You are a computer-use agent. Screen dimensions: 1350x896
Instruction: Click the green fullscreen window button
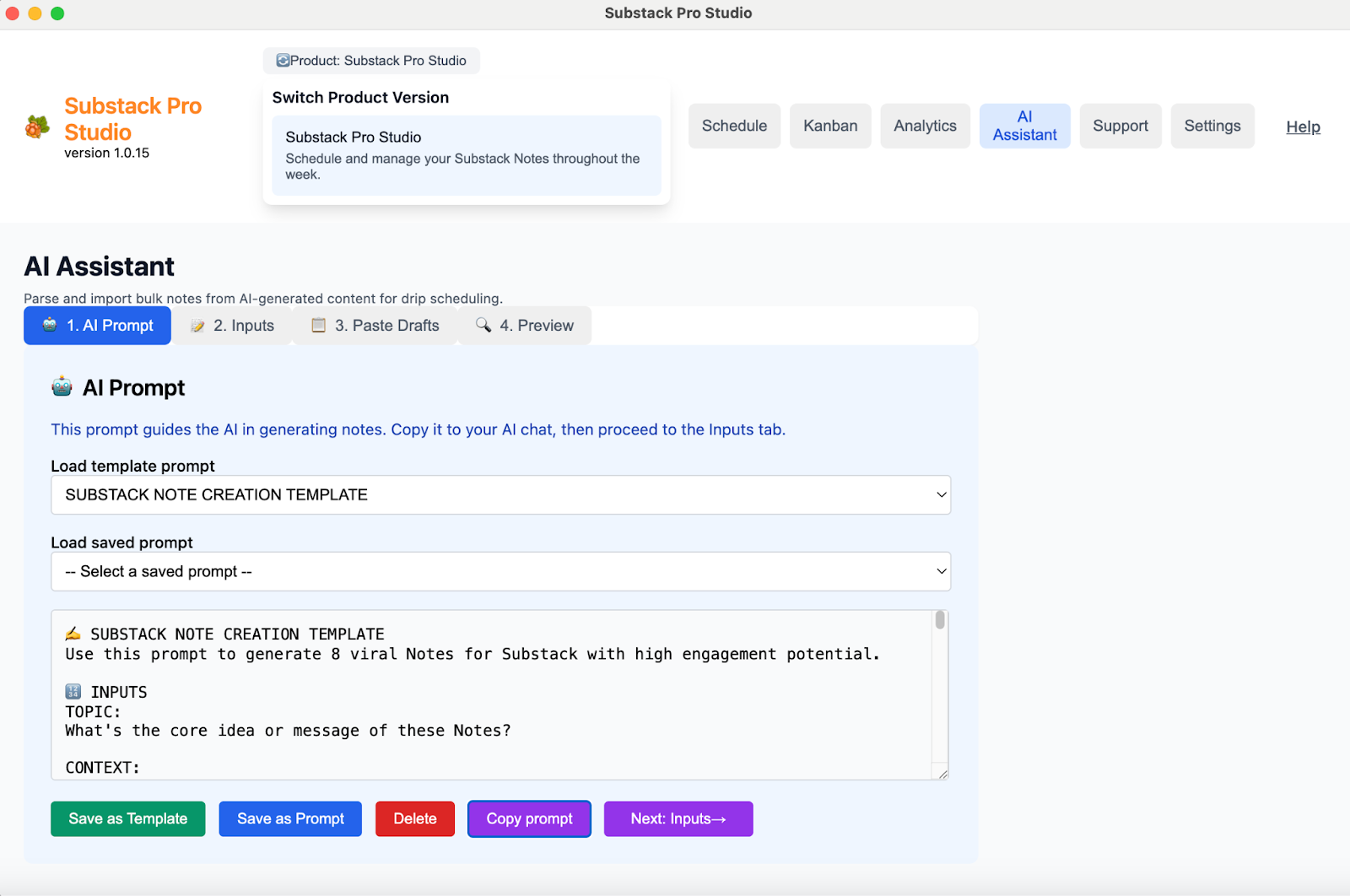[x=57, y=13]
